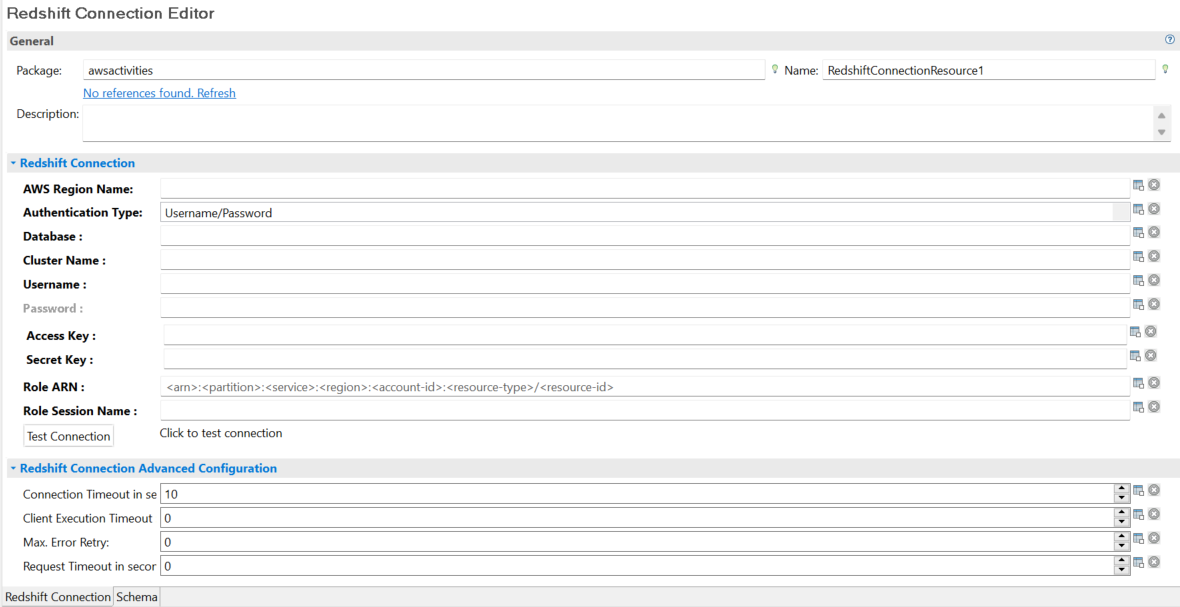1180x607 pixels.
Task: Open the help icon in General header
Action: (1169, 40)
